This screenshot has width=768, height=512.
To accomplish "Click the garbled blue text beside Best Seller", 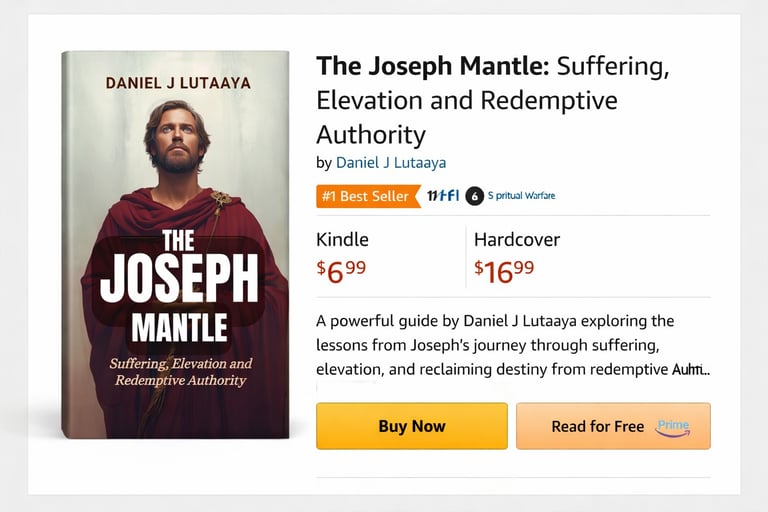I will point(442,196).
